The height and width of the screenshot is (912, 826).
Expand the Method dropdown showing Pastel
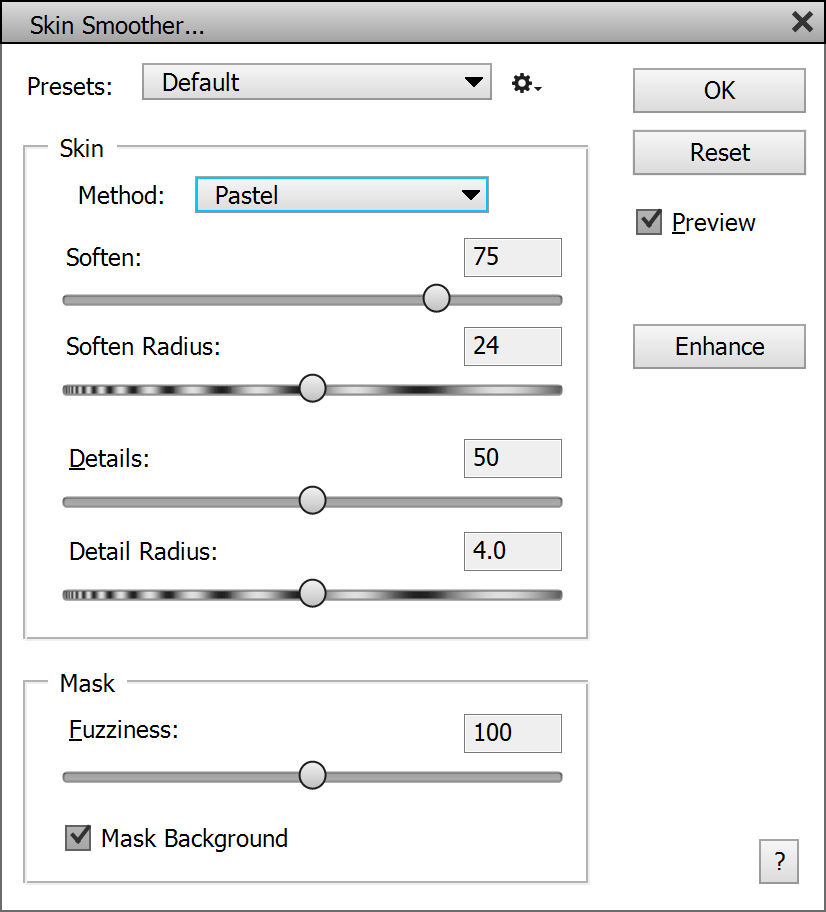(341, 195)
